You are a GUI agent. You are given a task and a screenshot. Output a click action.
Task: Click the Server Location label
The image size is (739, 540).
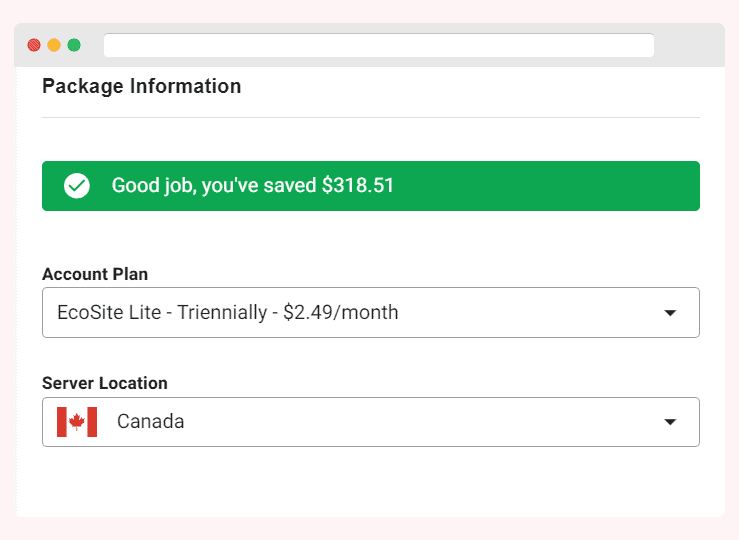tap(105, 383)
